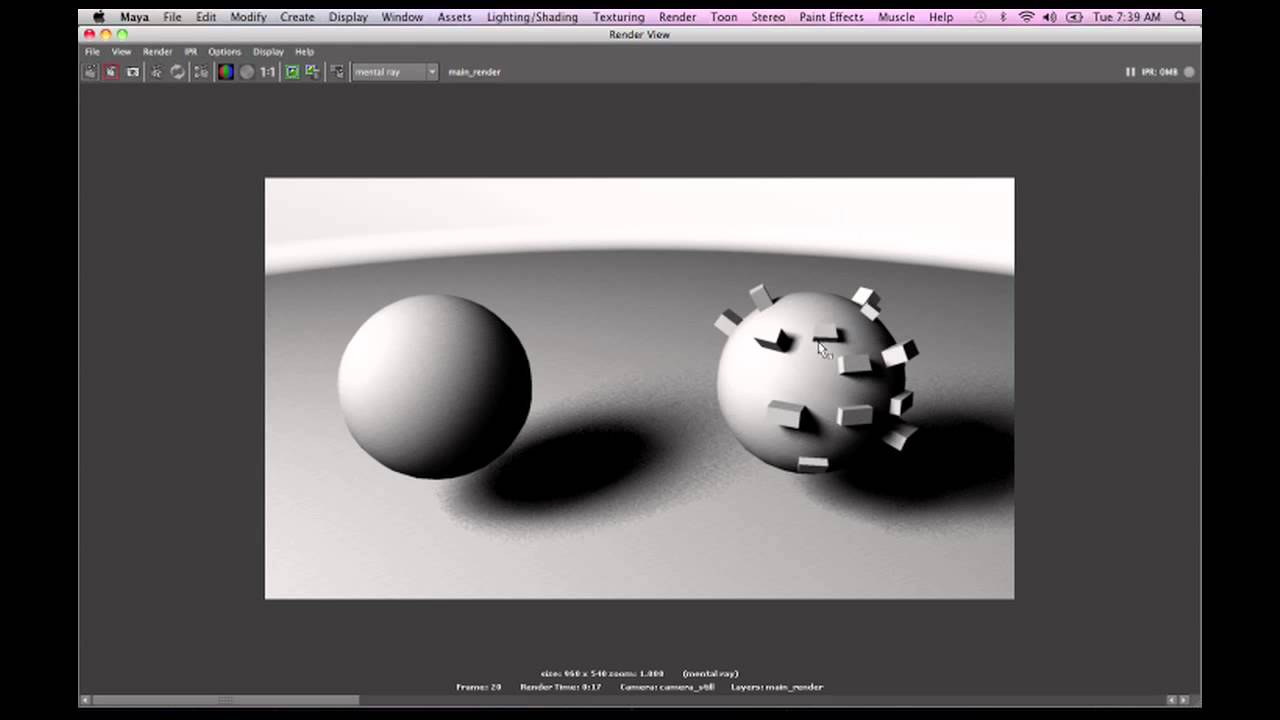Click the horizontal scrollbar thumb
Screen dimensions: 1280x720
point(225,700)
